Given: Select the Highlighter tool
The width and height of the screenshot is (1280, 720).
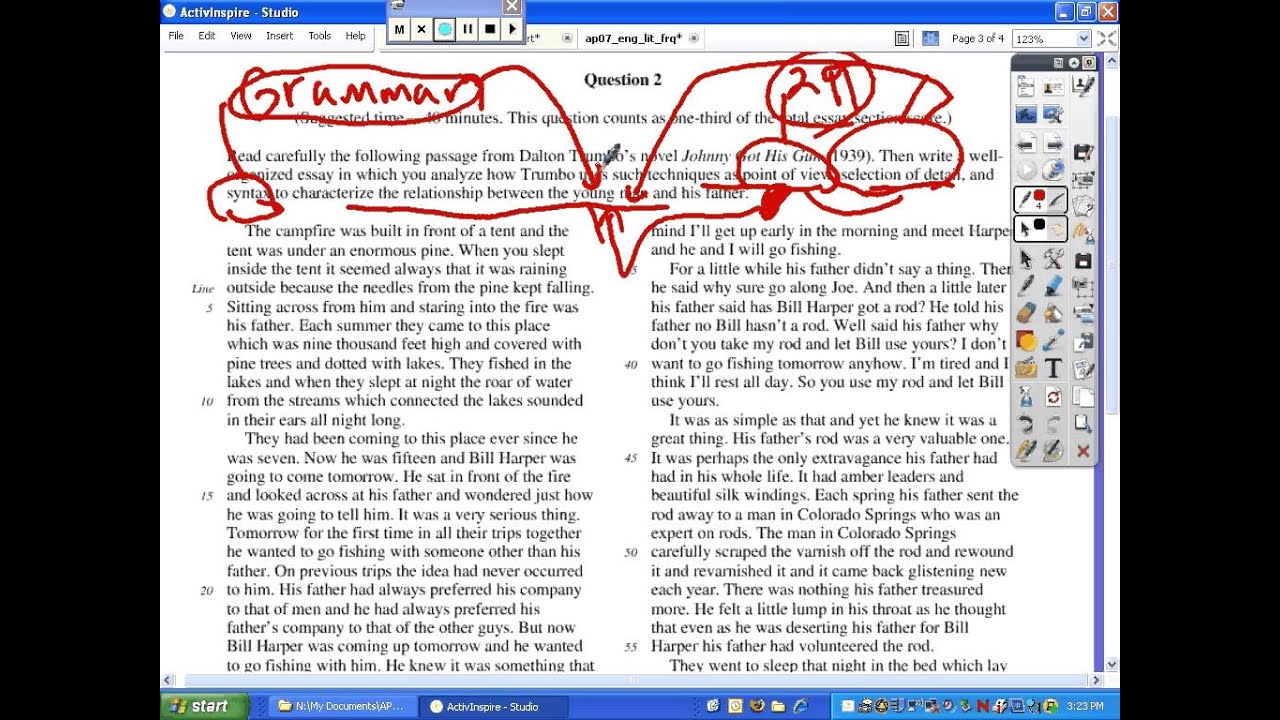Looking at the screenshot, I should 1053,286.
